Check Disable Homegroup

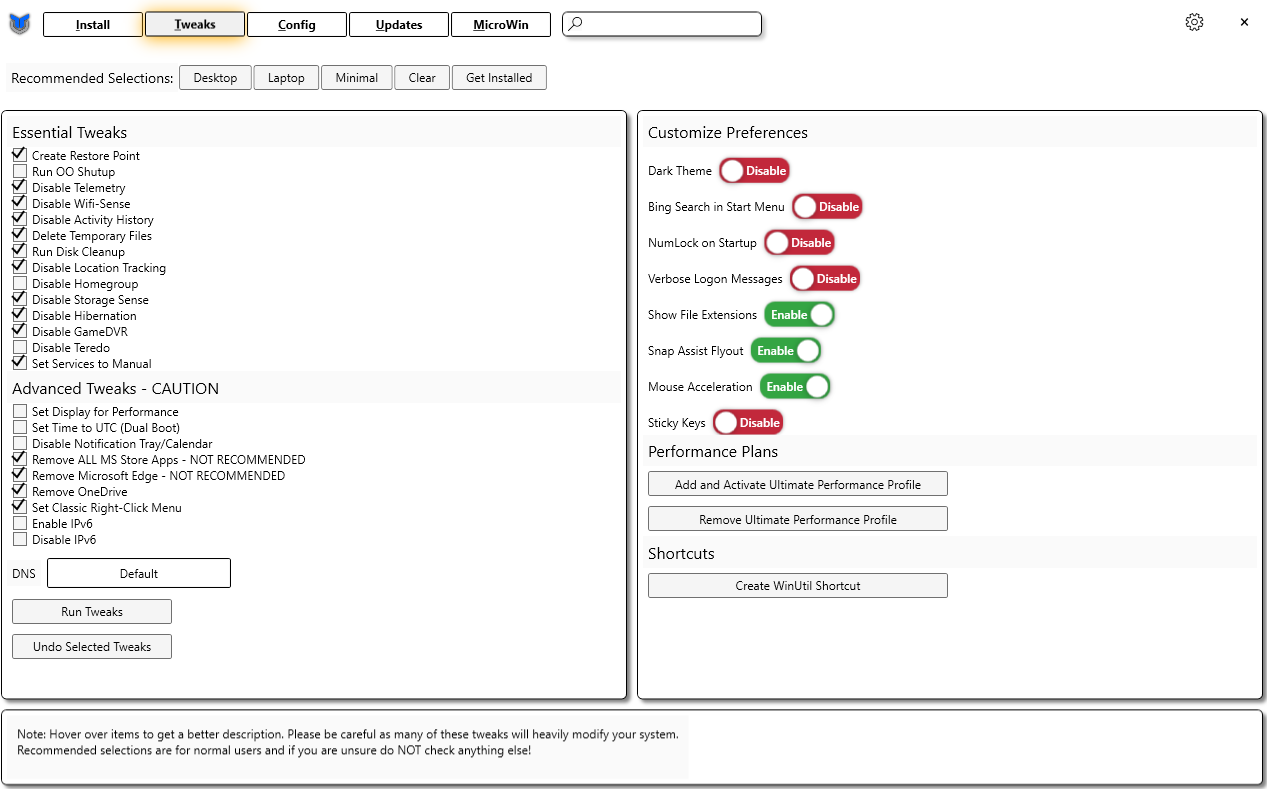pyautogui.click(x=20, y=283)
